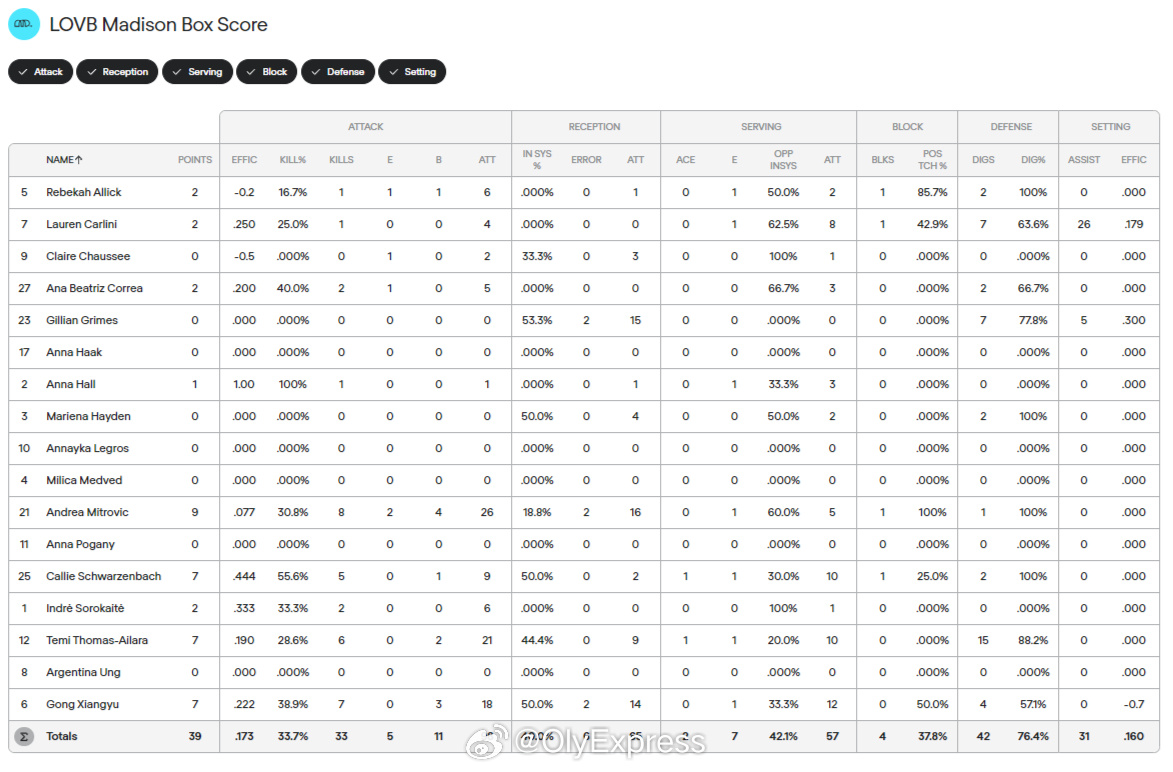Click Lauren Carlini's 26 assists value
The width and height of the screenshot is (1173, 772).
point(1084,224)
